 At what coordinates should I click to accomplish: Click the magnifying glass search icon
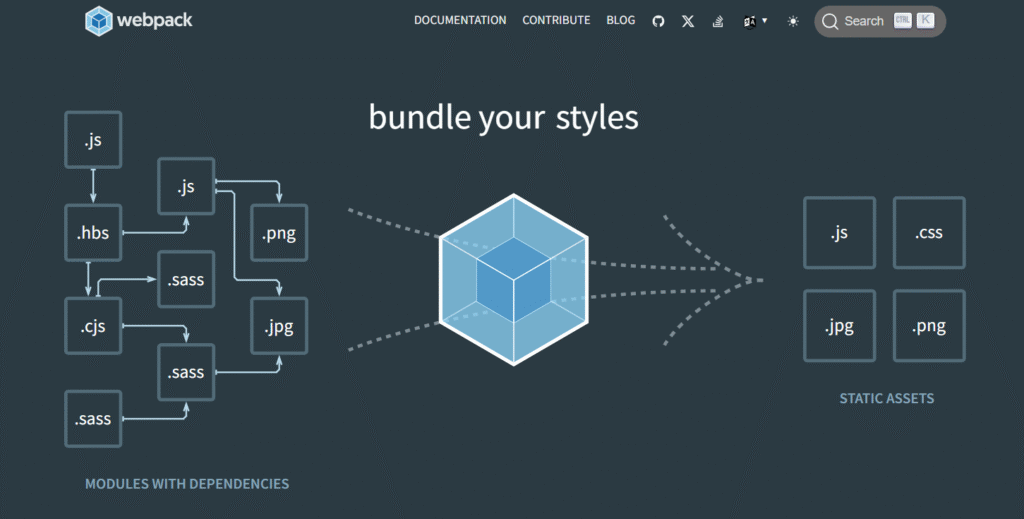tap(830, 21)
